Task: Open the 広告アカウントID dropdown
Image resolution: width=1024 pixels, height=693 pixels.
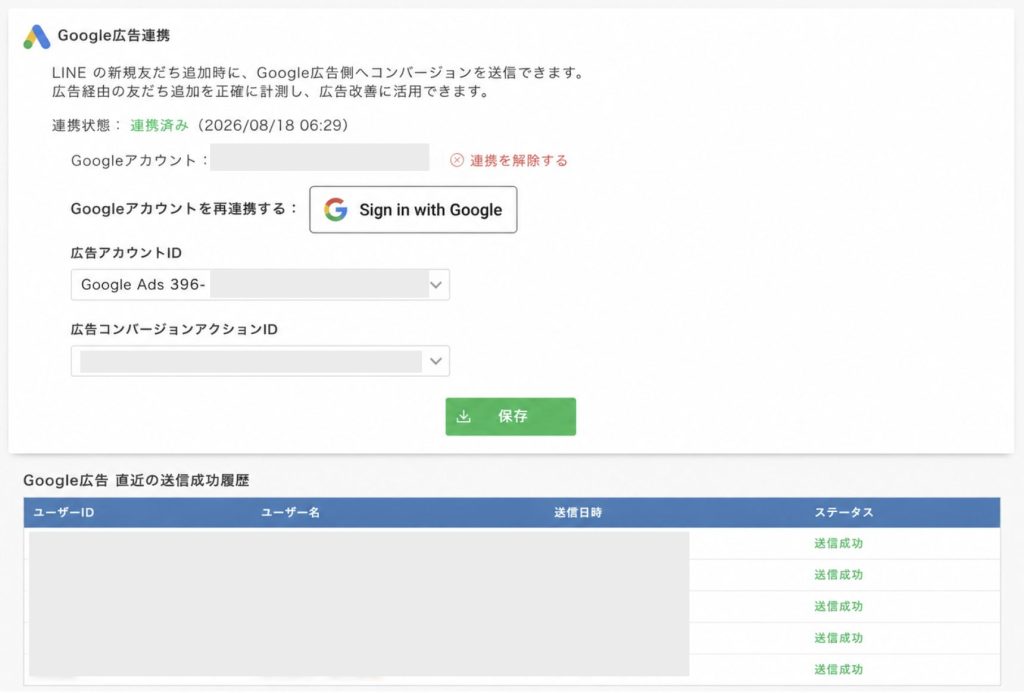Action: (x=260, y=285)
